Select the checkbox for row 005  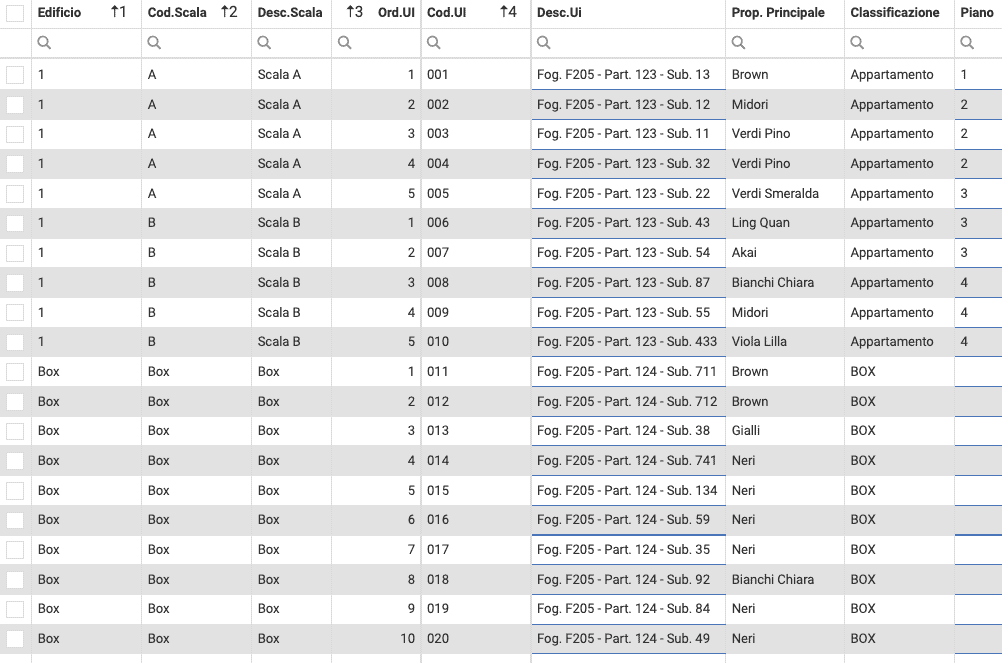click(15, 194)
